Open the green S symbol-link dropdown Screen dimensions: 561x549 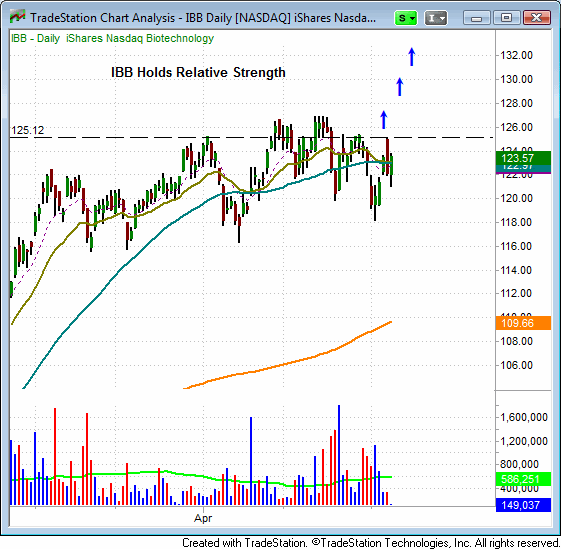click(x=406, y=18)
